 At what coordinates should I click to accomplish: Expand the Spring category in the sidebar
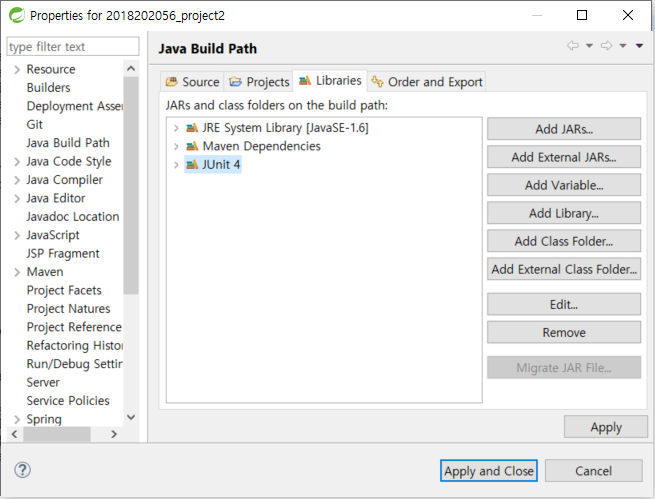(x=17, y=419)
